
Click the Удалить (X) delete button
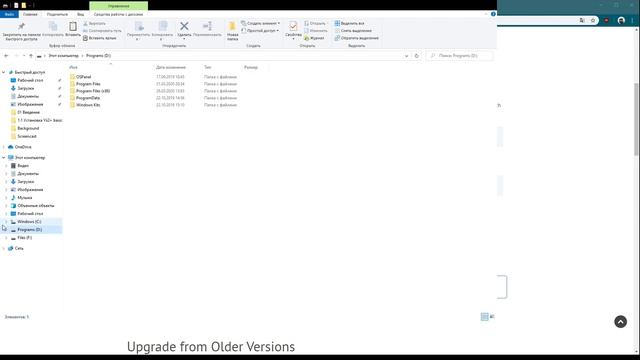pyautogui.click(x=184, y=31)
